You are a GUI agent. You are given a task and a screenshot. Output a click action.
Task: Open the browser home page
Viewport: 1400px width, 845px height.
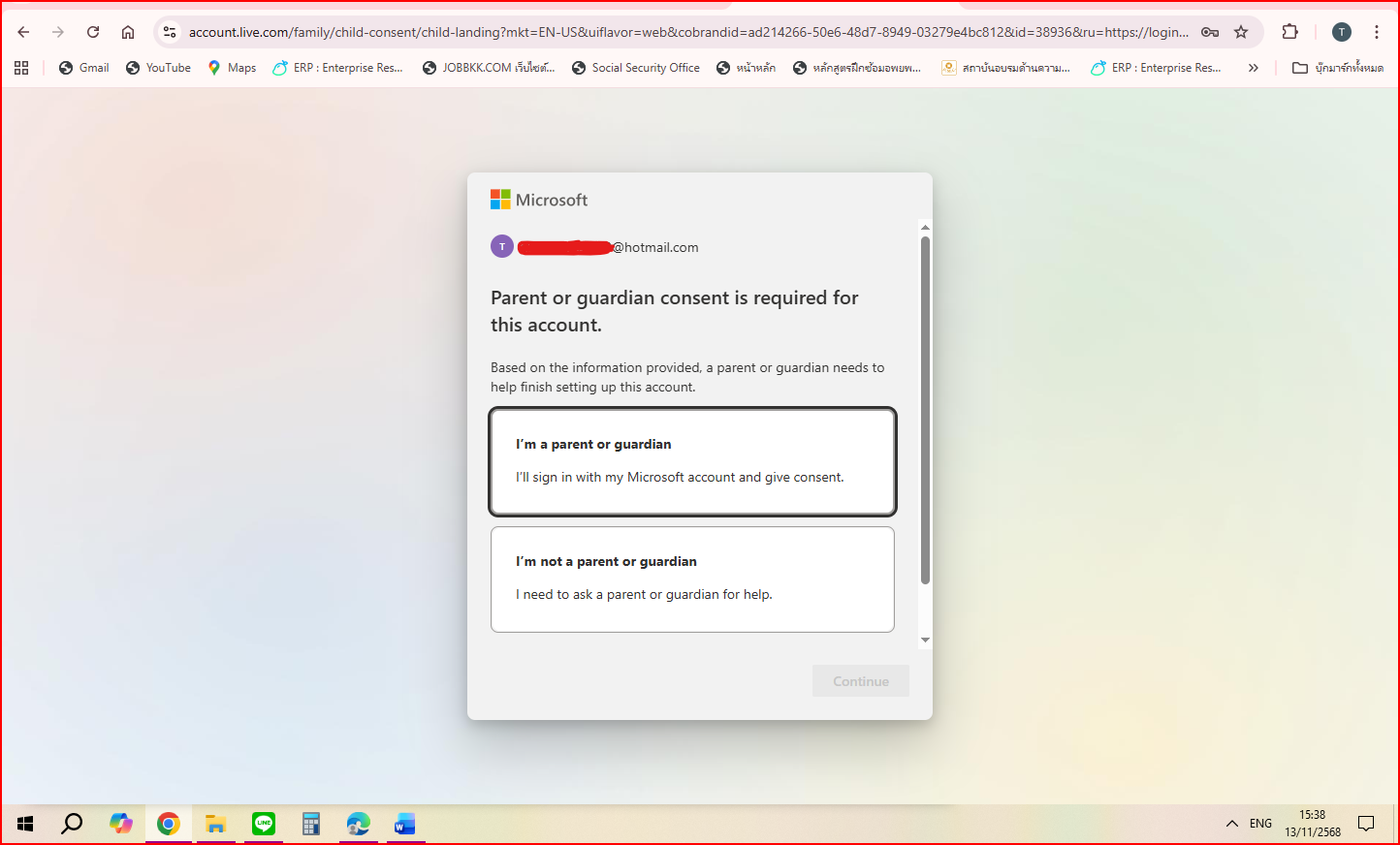point(128,32)
